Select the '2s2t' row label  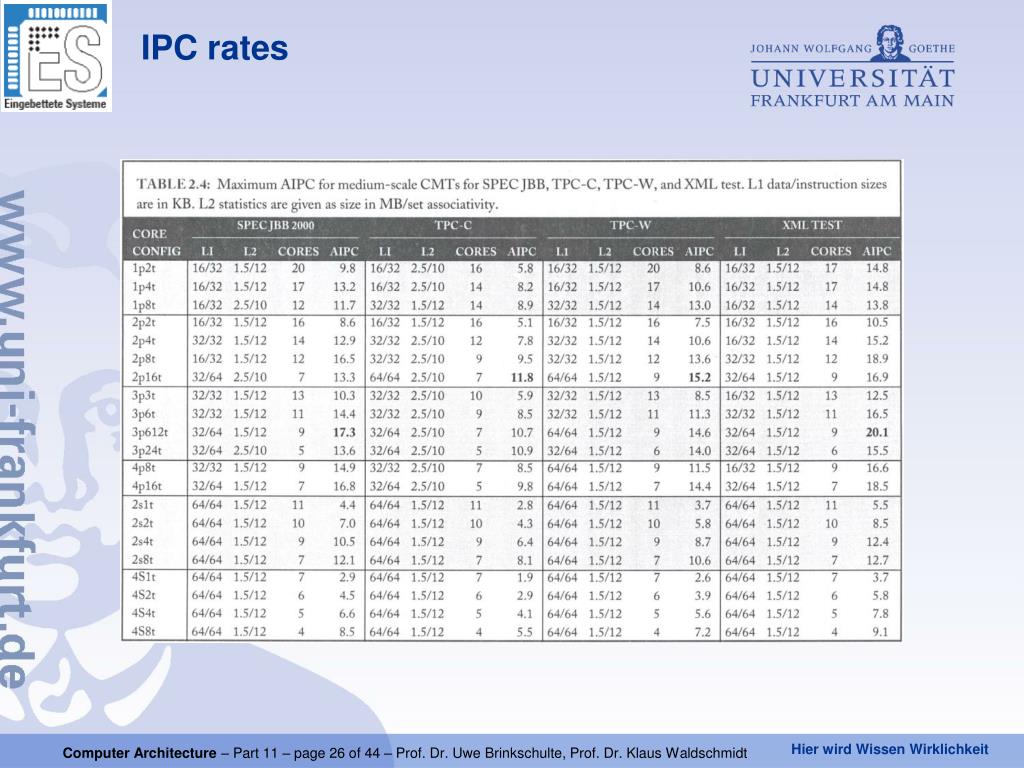pos(142,523)
